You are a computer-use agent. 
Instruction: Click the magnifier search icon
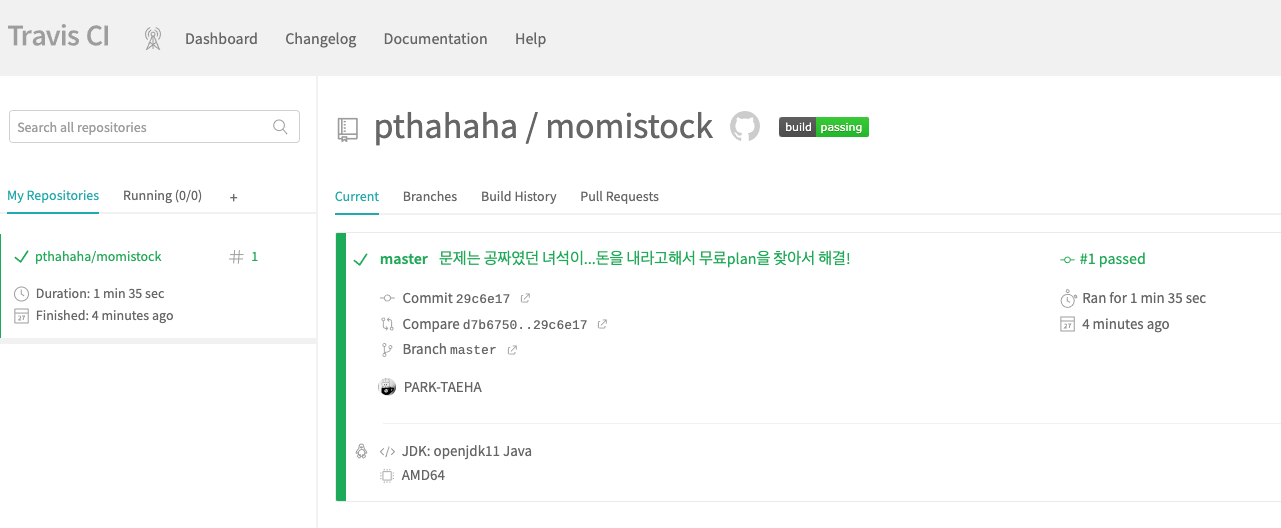click(281, 127)
